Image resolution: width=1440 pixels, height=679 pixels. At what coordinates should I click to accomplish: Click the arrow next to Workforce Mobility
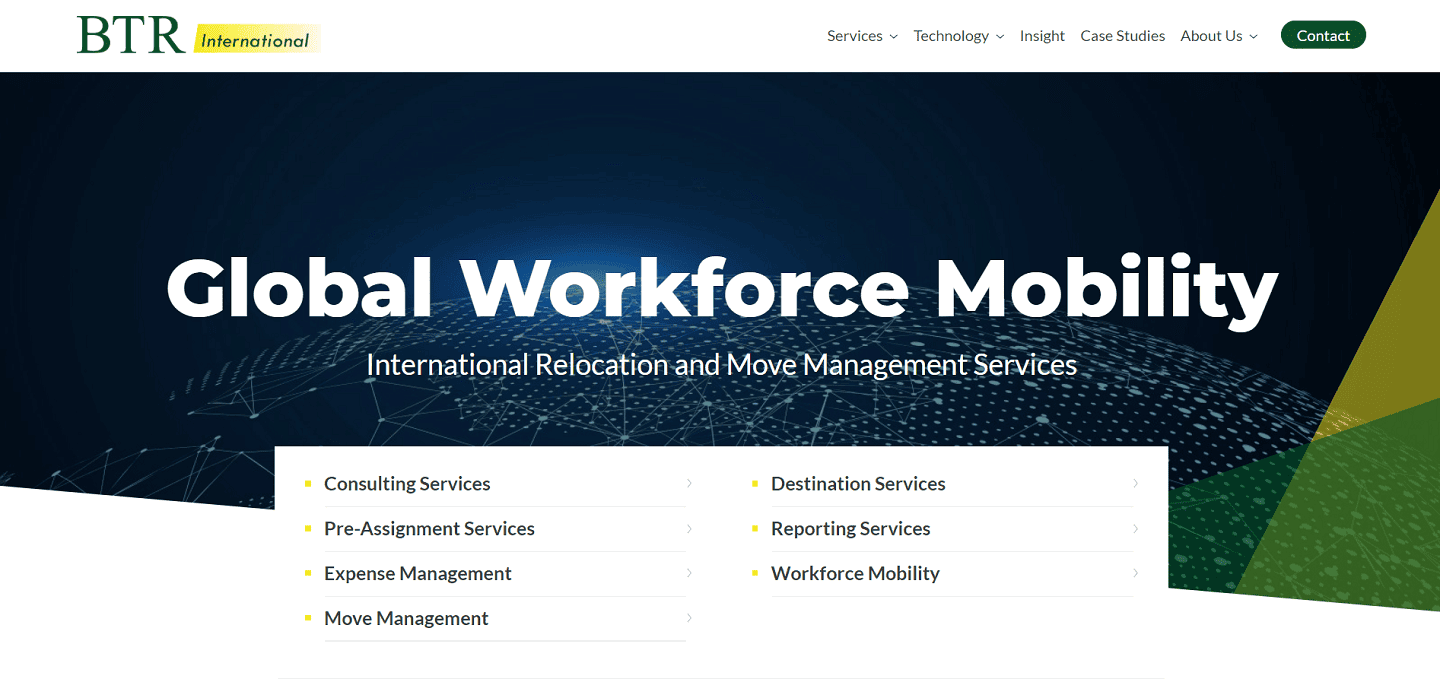tap(1135, 573)
